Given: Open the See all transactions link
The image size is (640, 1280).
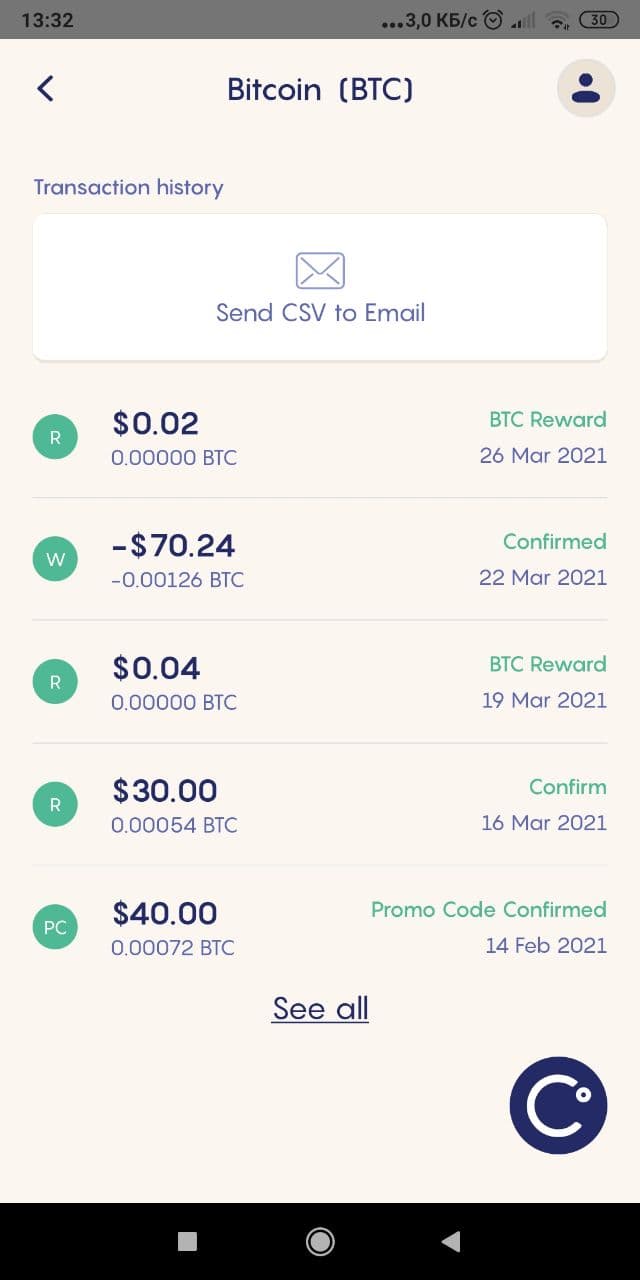Looking at the screenshot, I should (x=320, y=1008).
